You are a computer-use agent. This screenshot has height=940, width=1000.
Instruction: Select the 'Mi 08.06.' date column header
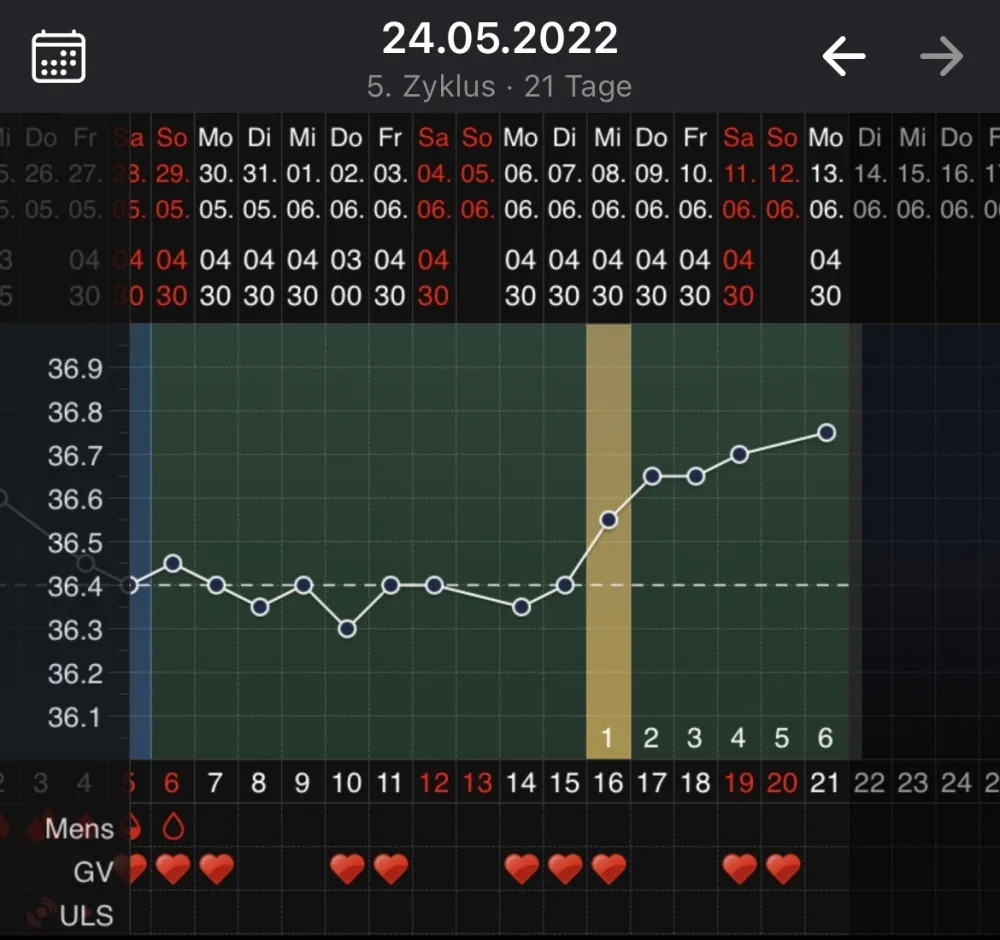(608, 173)
